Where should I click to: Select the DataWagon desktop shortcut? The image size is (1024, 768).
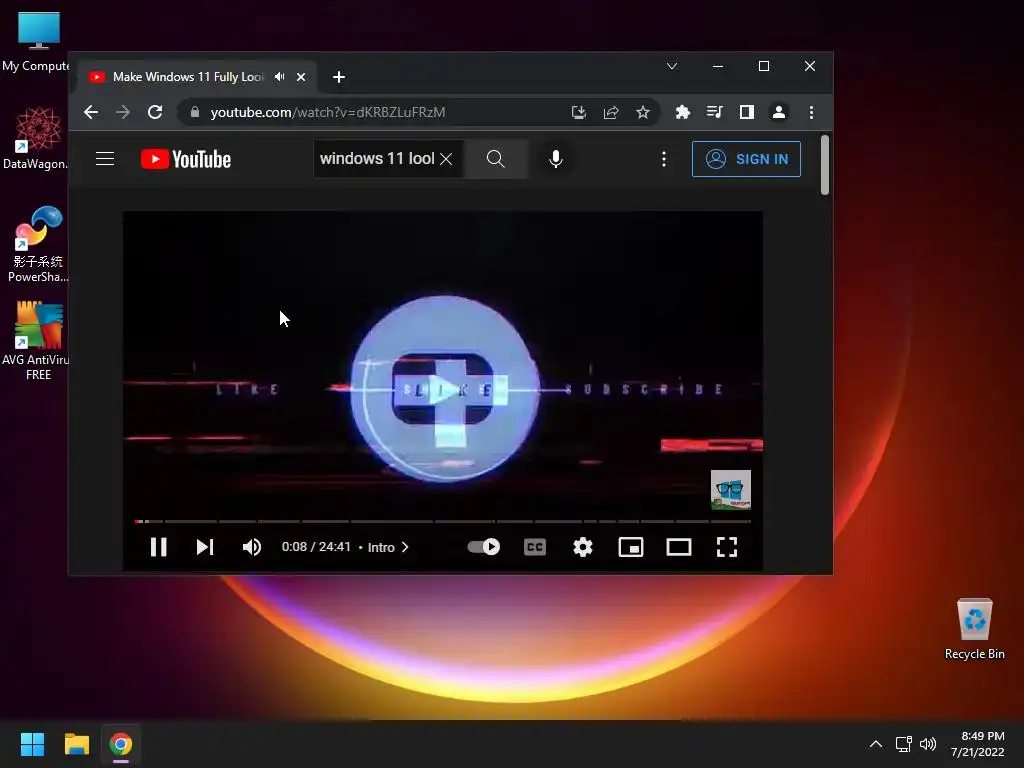point(37,138)
